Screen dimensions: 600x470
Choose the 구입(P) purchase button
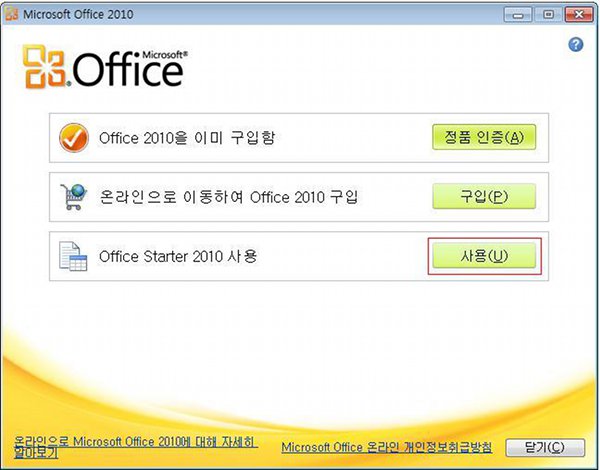point(484,196)
